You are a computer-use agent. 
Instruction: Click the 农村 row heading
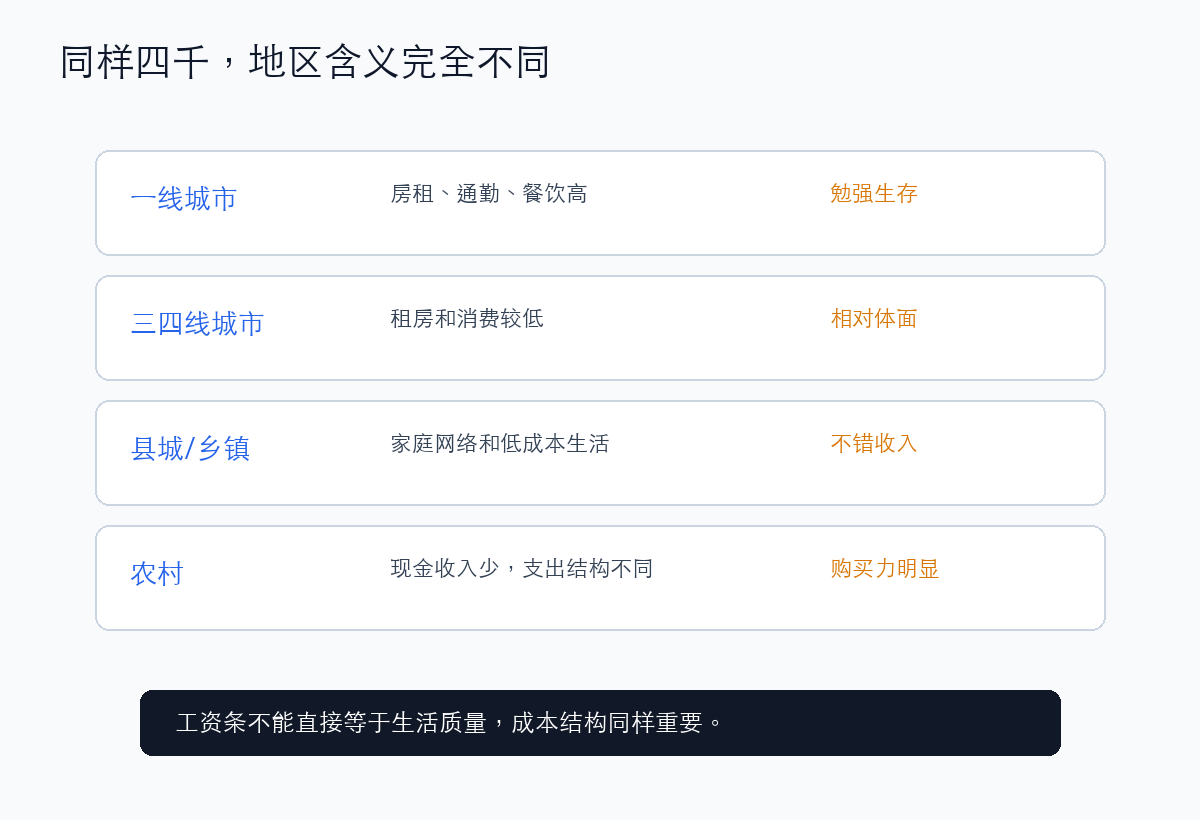pos(157,574)
